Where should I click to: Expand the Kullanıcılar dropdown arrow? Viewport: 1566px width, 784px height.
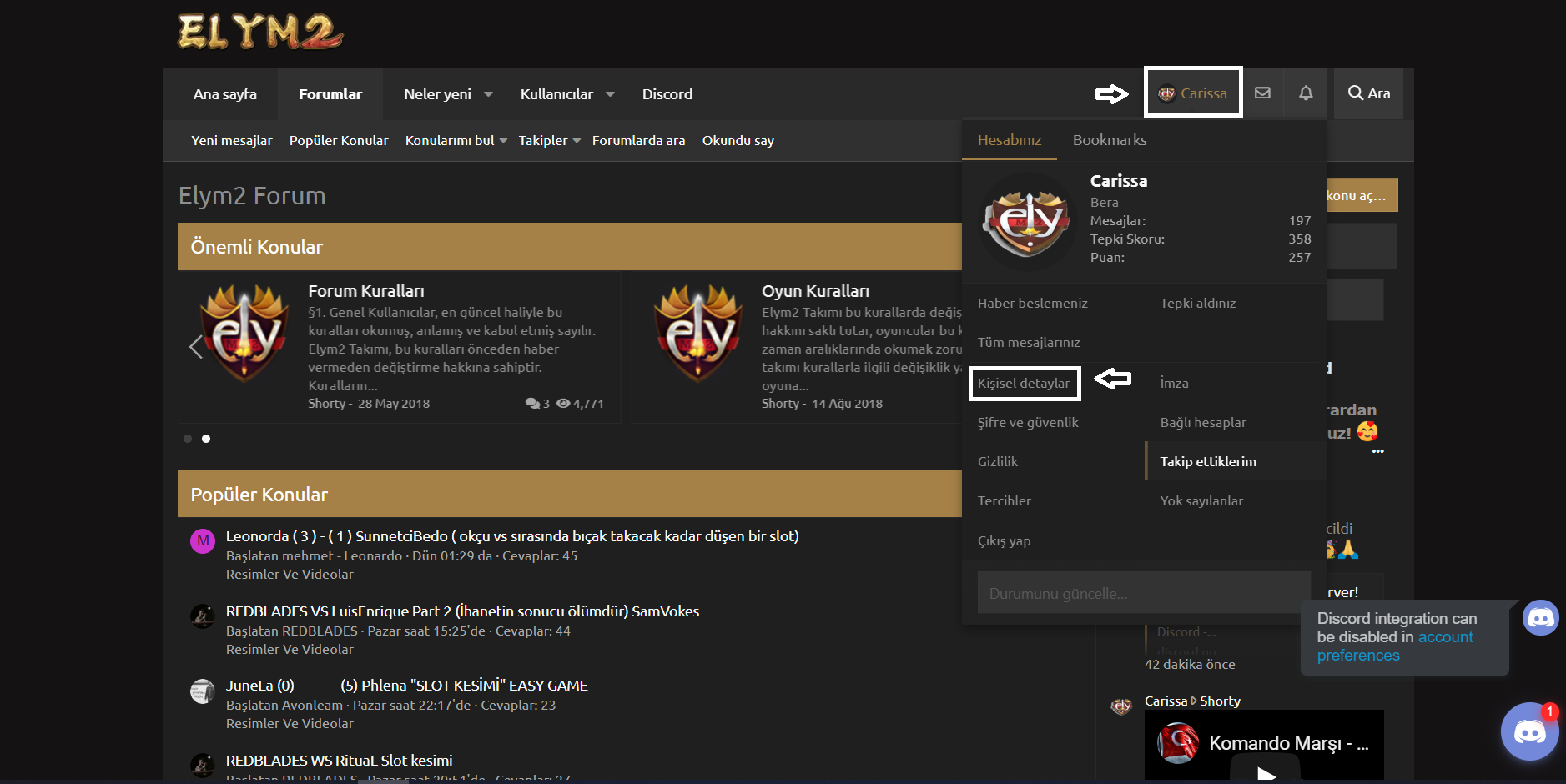click(x=611, y=94)
